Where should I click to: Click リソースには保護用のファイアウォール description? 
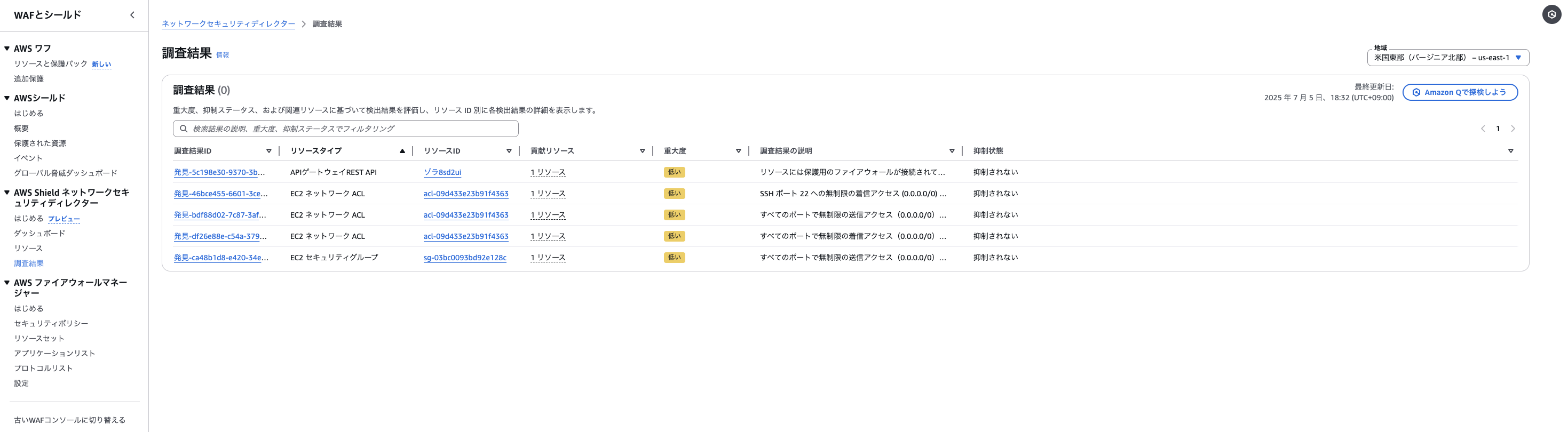click(x=852, y=172)
